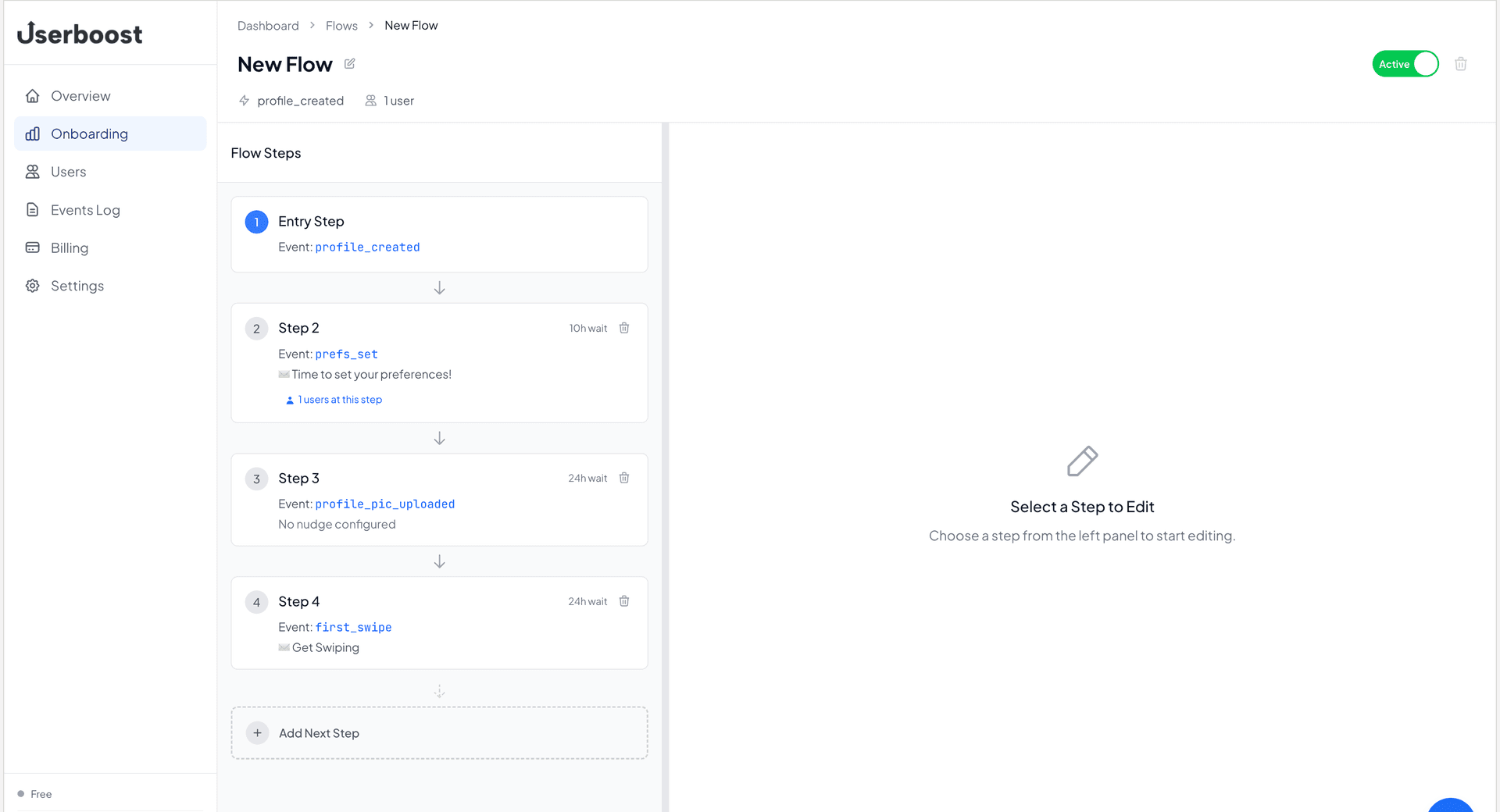Open Events Log from the sidebar
Viewport: 1500px width, 812px height.
(x=32, y=209)
